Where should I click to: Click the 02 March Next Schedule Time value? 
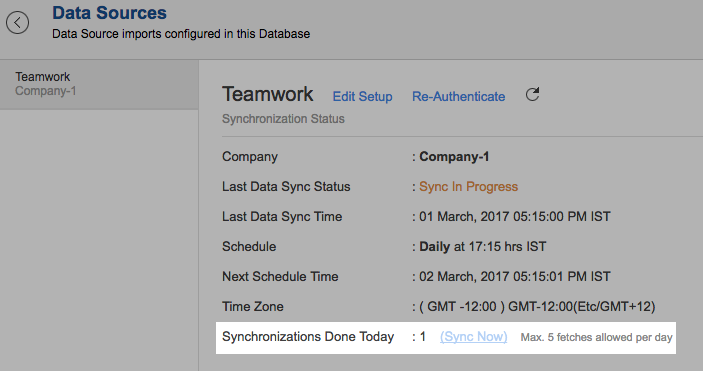tap(515, 276)
